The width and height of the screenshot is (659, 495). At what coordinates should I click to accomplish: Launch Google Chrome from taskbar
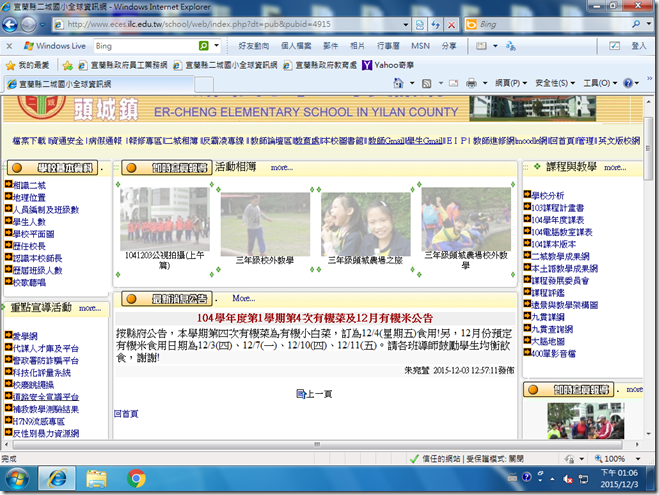click(136, 479)
